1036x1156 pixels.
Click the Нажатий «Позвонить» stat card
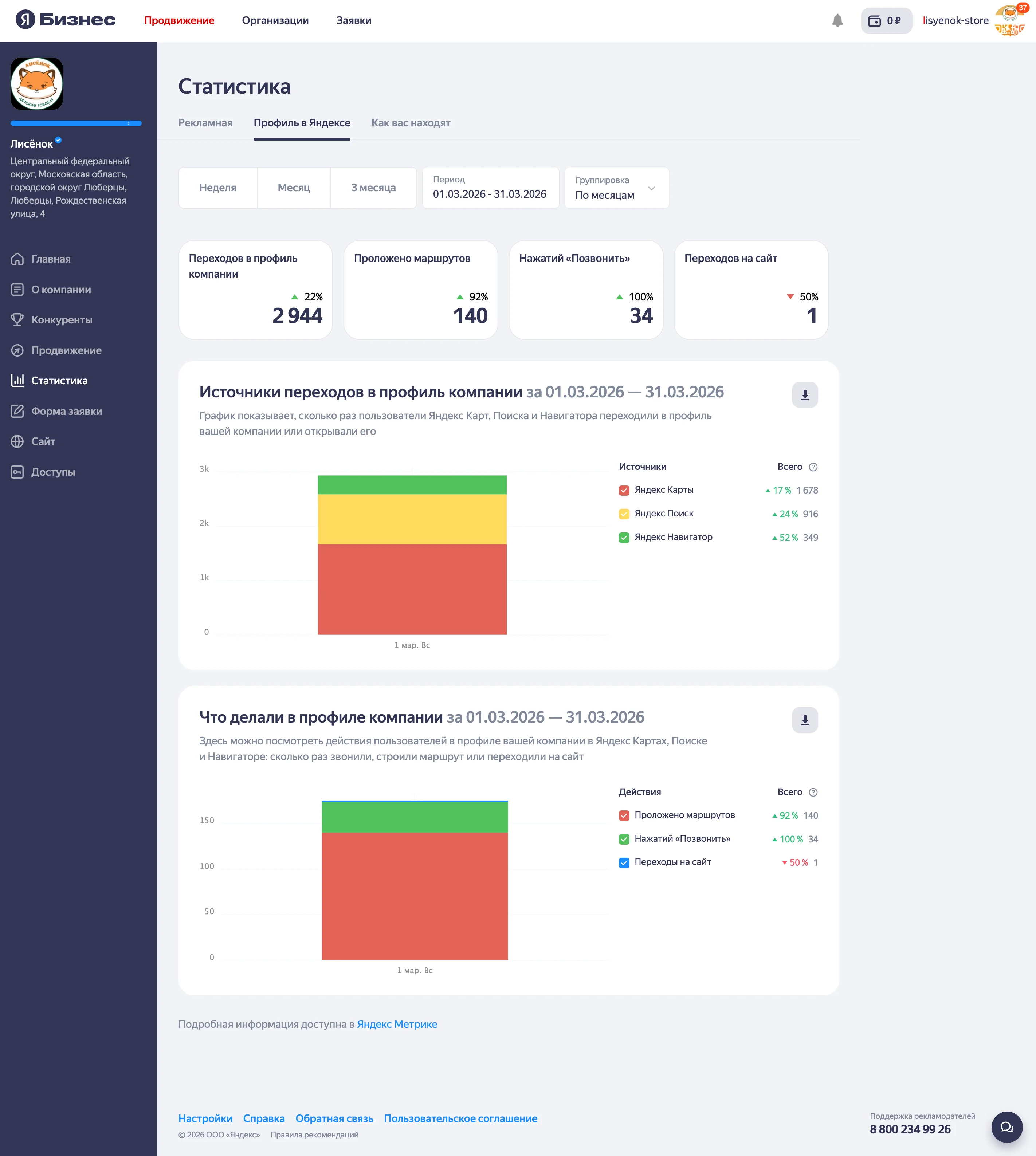(x=586, y=290)
